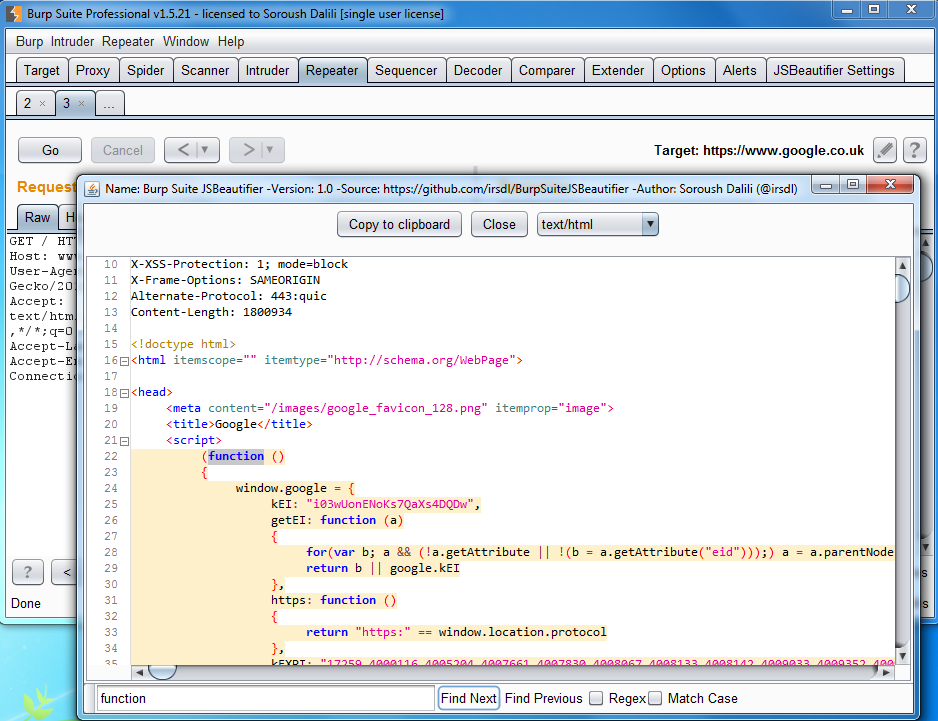
Task: Click the Copy to clipboard button
Action: pos(399,224)
